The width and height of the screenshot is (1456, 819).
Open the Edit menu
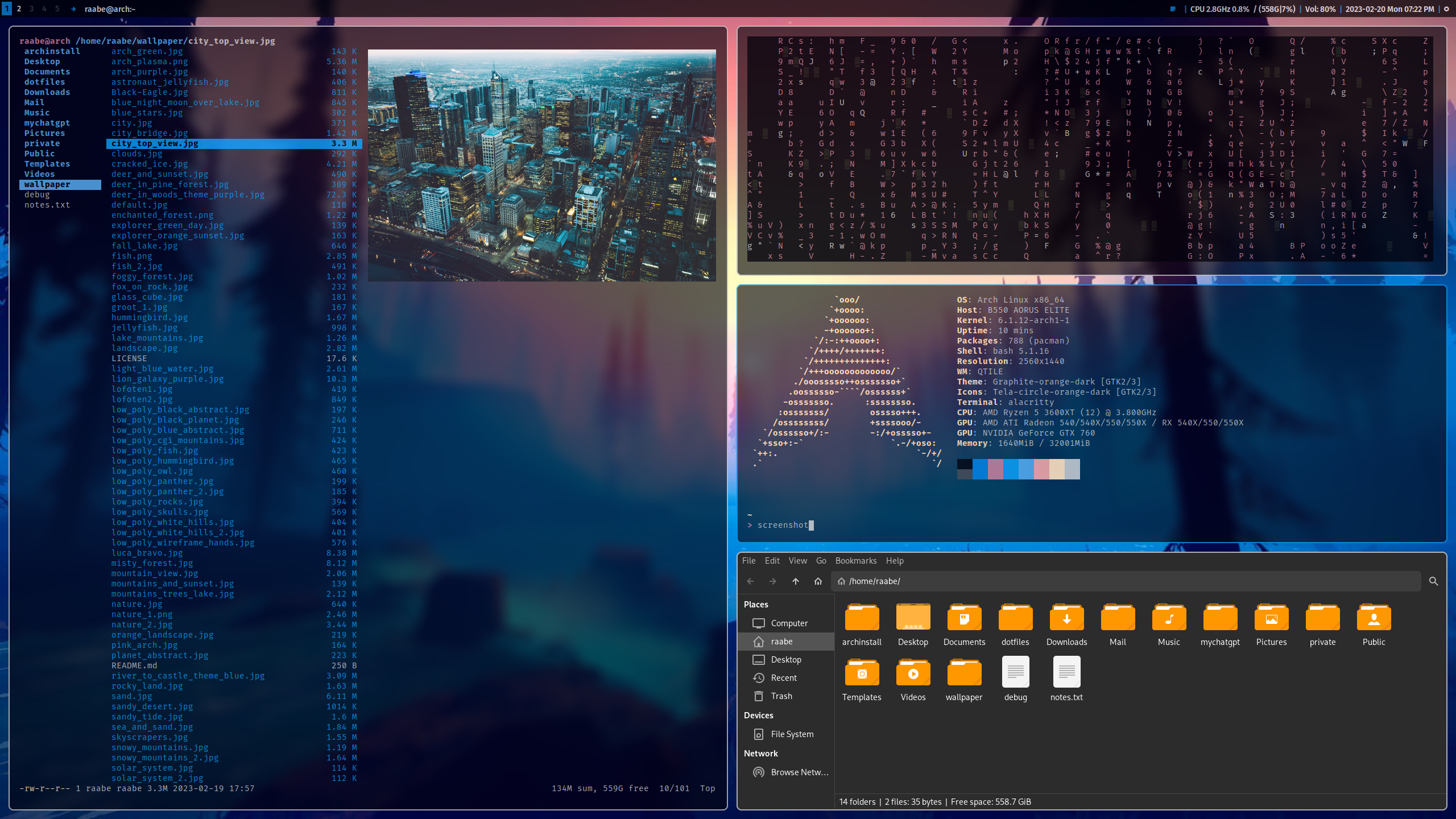[x=772, y=561]
